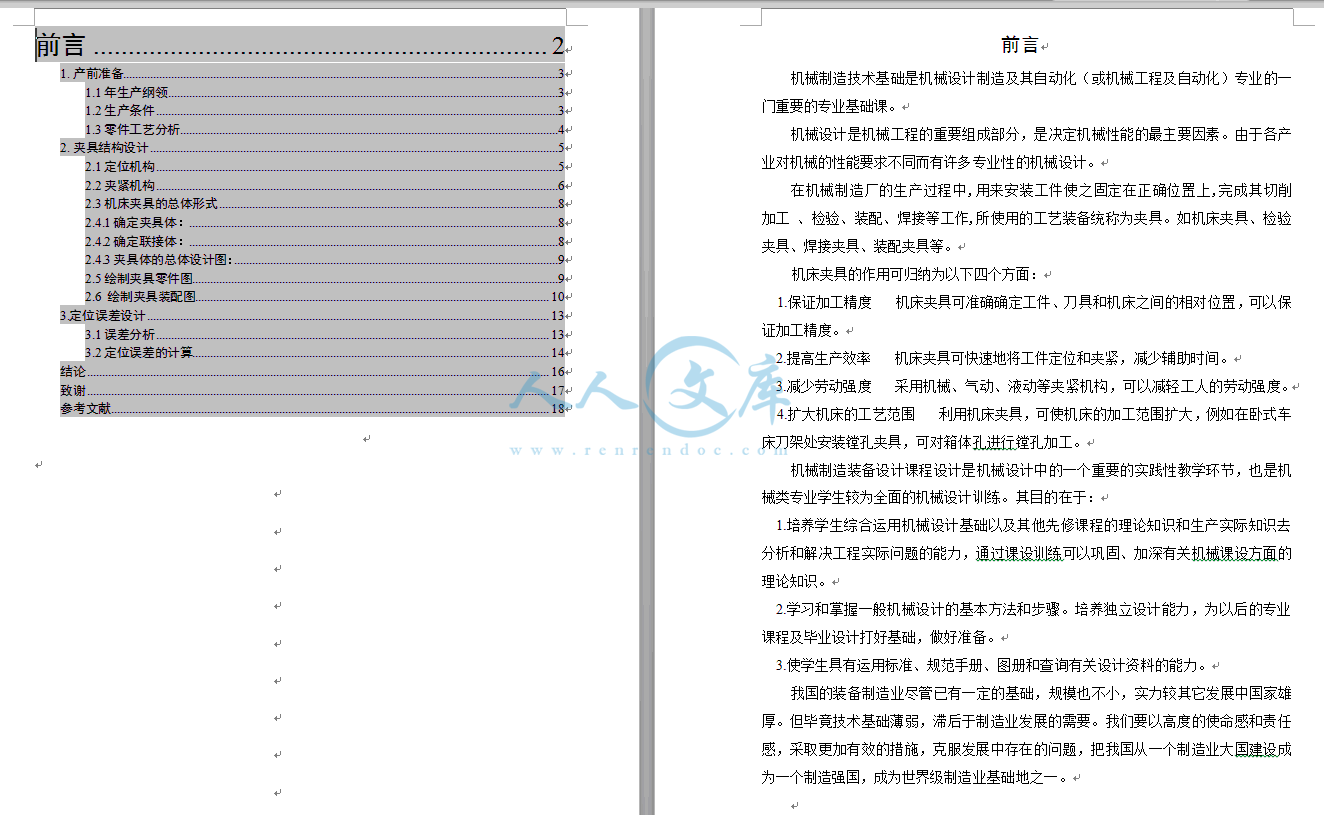Open the '1. 产前准备' contents entry
The width and height of the screenshot is (1324, 815).
tap(312, 73)
